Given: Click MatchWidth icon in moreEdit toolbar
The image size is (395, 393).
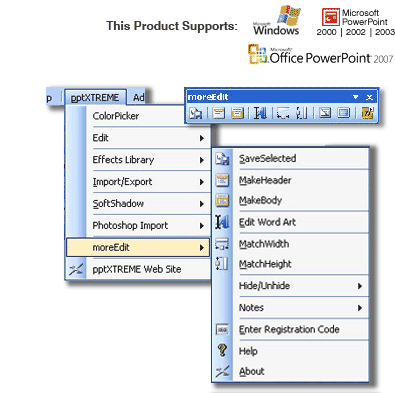Looking at the screenshot, I should point(283,113).
